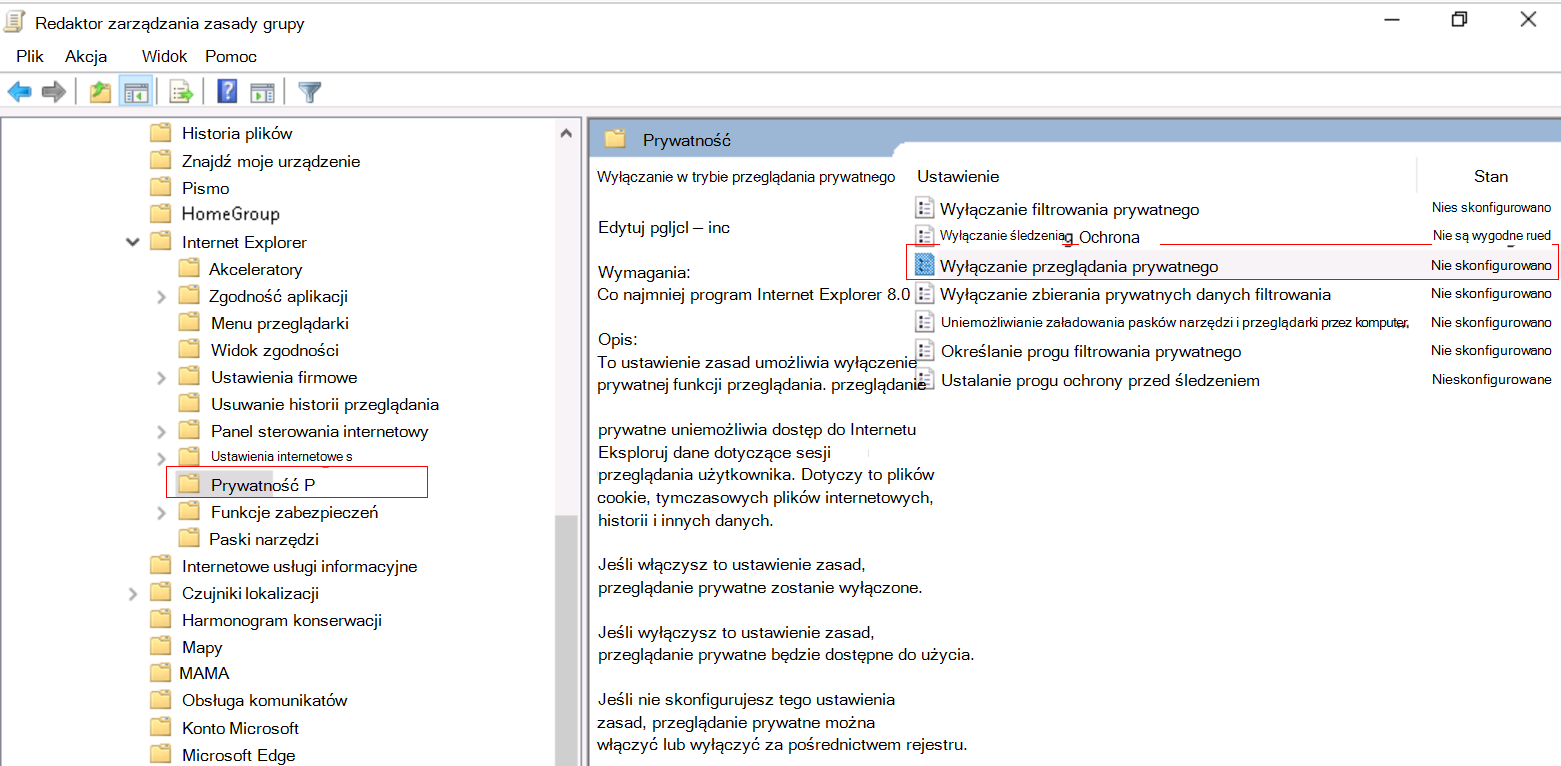Toggle the Show/Hide console tree icon
This screenshot has width=1561, height=766.
click(135, 92)
